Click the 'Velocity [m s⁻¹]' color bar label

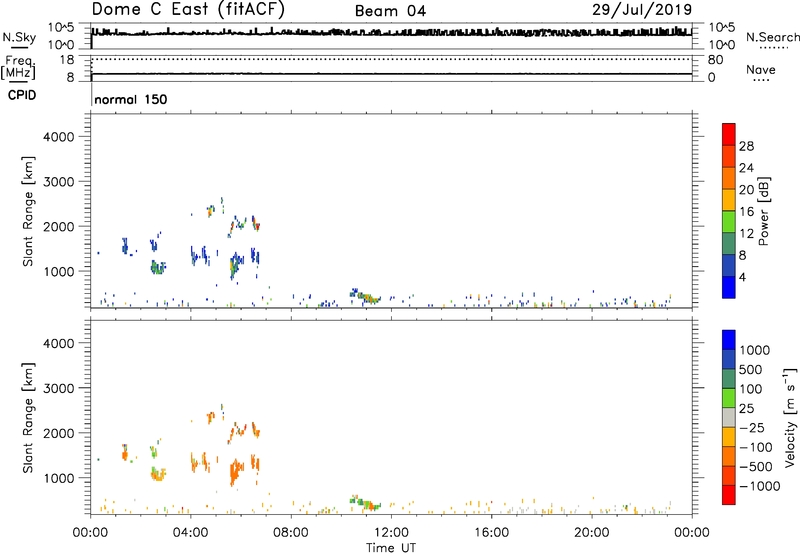point(790,417)
